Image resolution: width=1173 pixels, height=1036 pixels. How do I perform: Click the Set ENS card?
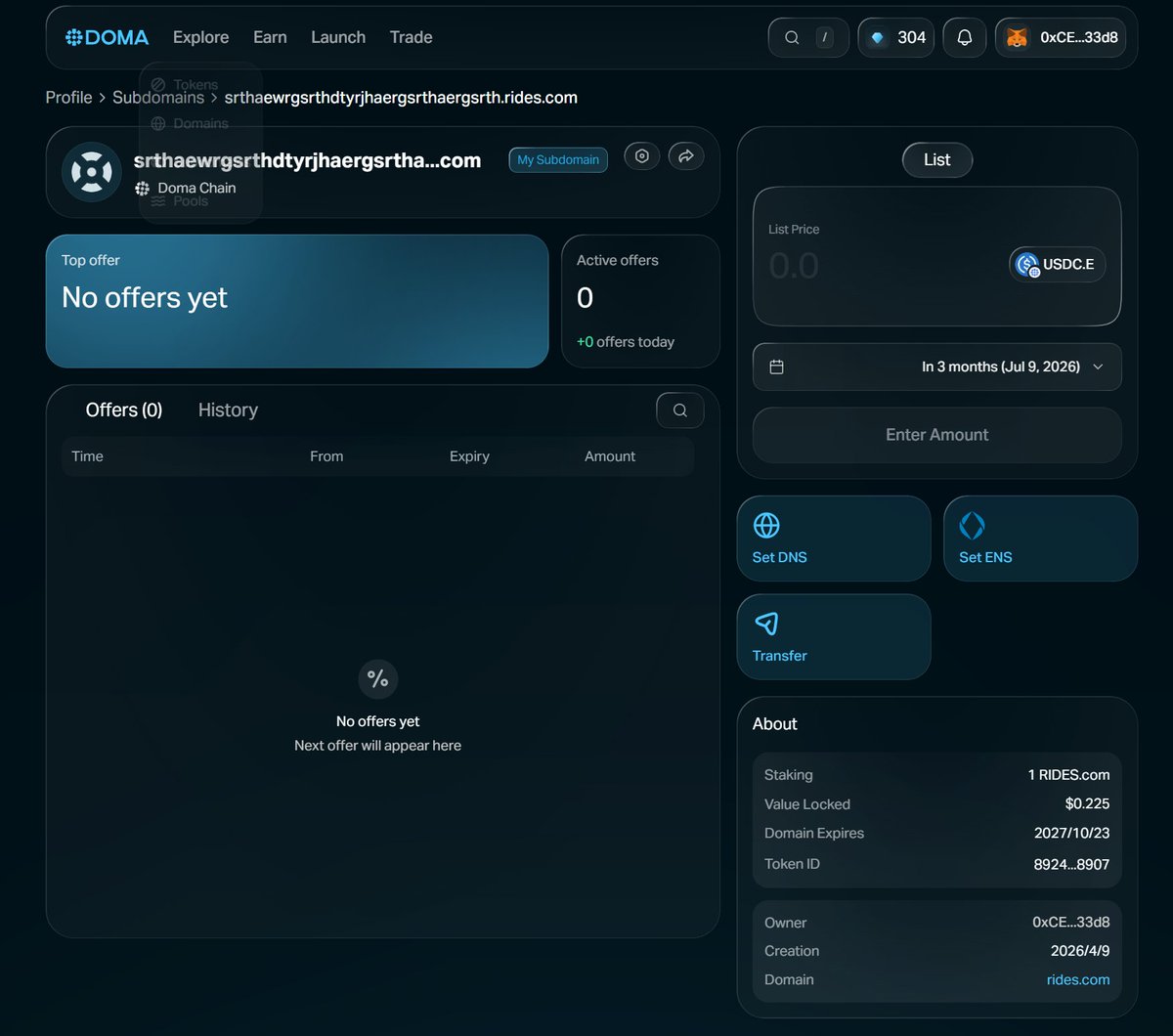pos(1040,539)
